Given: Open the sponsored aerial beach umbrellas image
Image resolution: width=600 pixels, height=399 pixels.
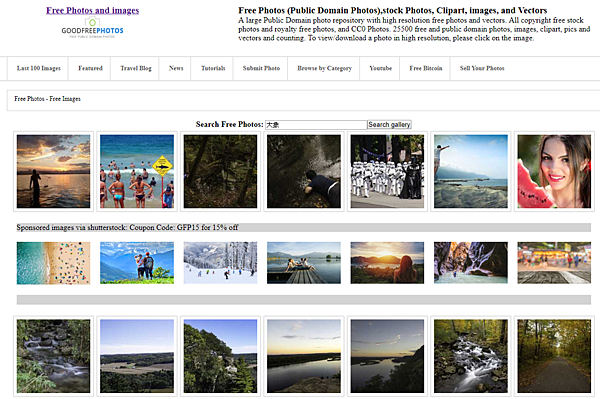Looking at the screenshot, I should (x=54, y=263).
